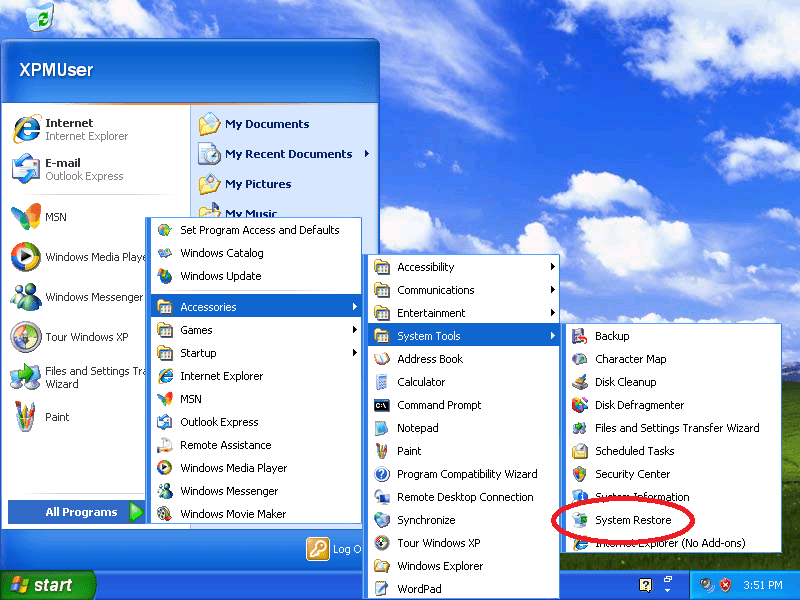The image size is (800, 600).
Task: Expand My Recent Documents
Action: point(287,153)
